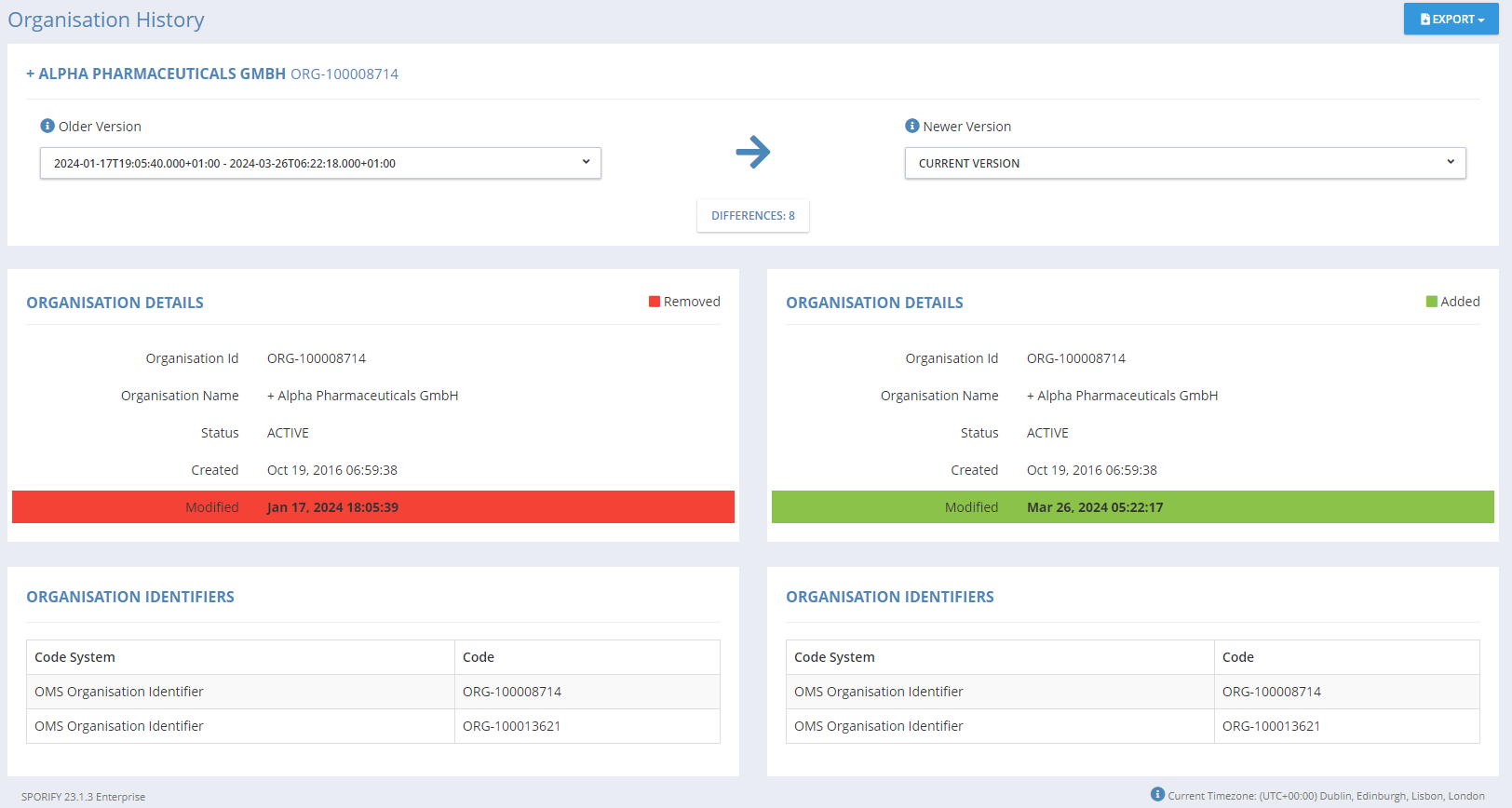Click Code System header in left table
1512x808 pixels.
[75, 657]
